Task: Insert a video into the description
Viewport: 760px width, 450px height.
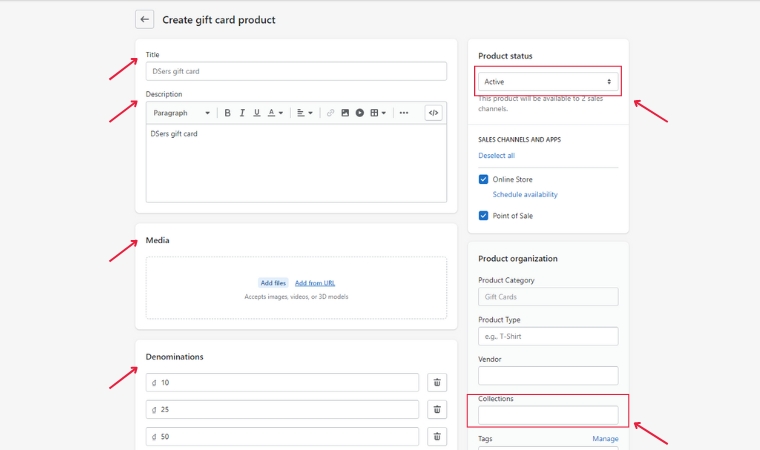Action: click(x=360, y=113)
